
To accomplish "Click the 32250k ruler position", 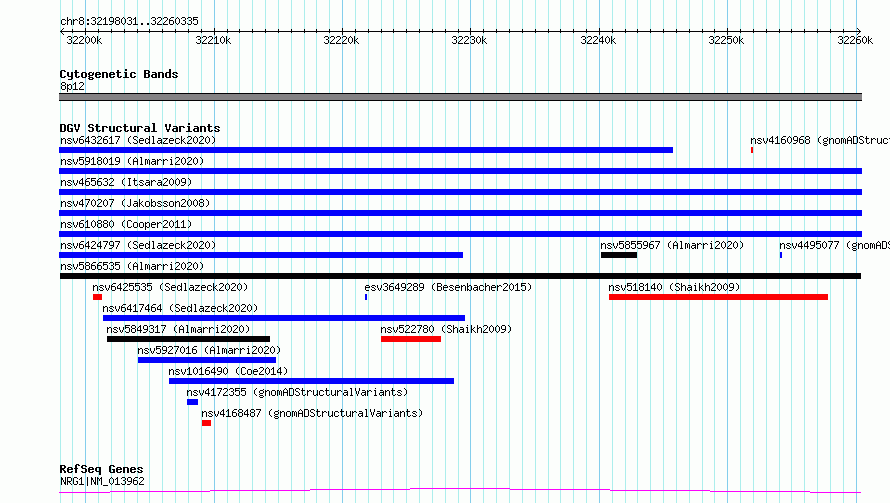I will [727, 40].
